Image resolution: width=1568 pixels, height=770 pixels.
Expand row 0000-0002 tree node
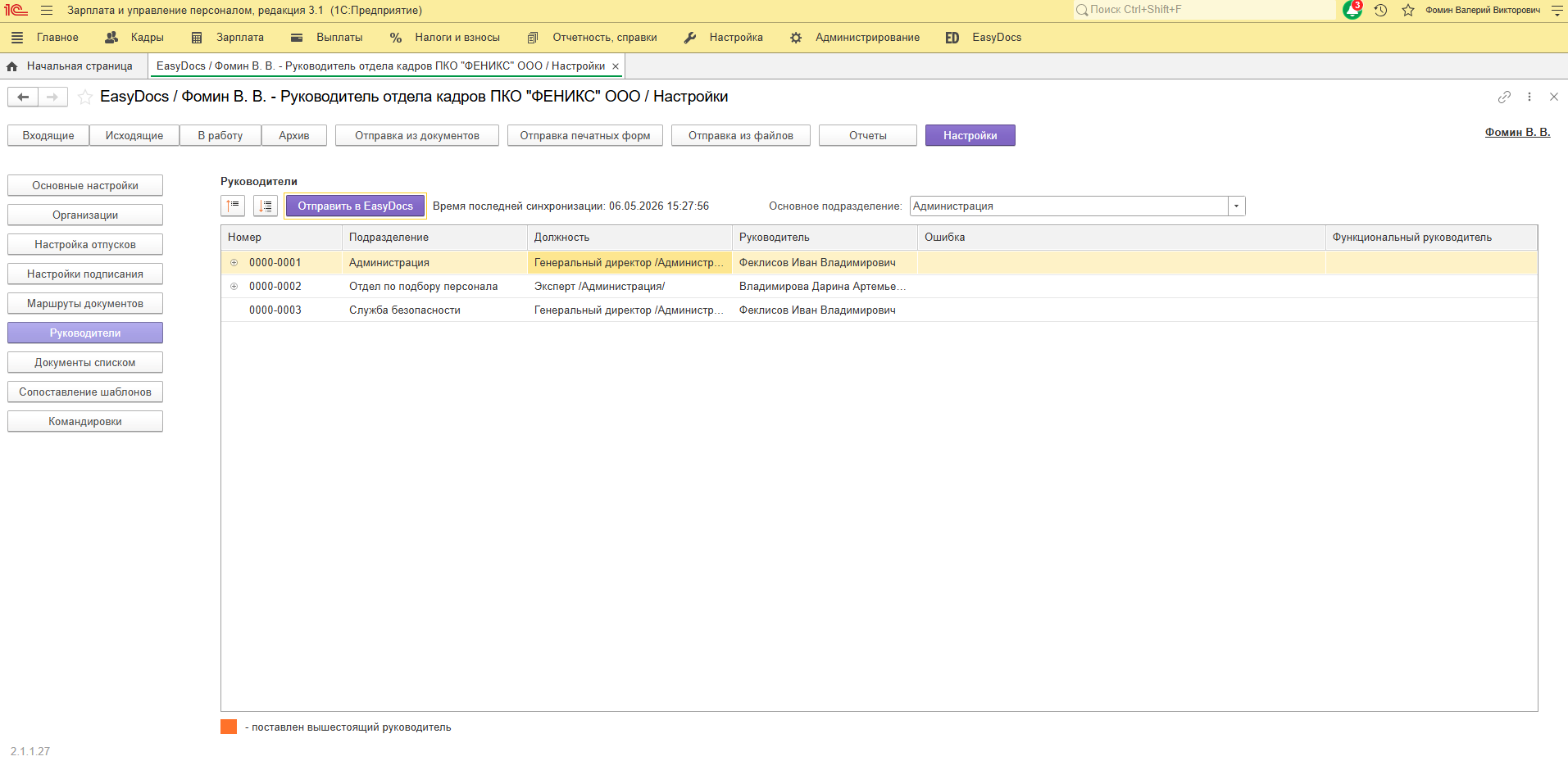[234, 287]
